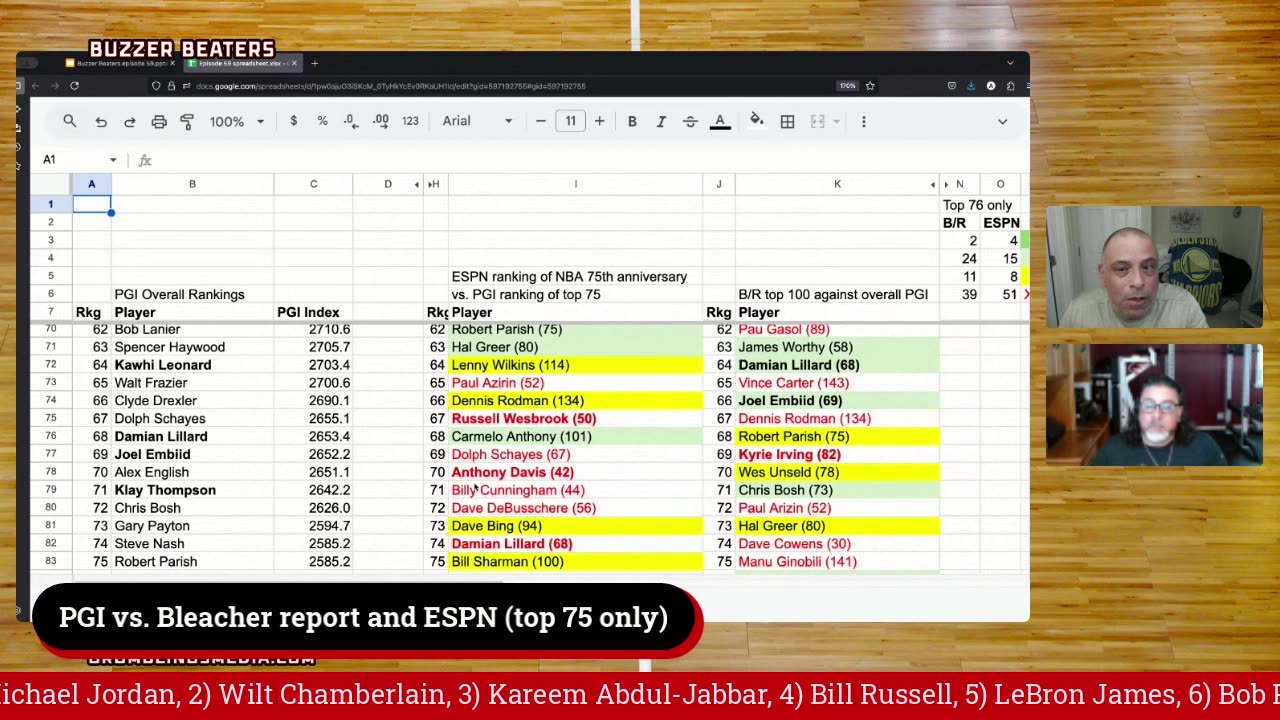Click the '2710.6' PGI index cell
The image size is (1280, 720).
point(313,329)
